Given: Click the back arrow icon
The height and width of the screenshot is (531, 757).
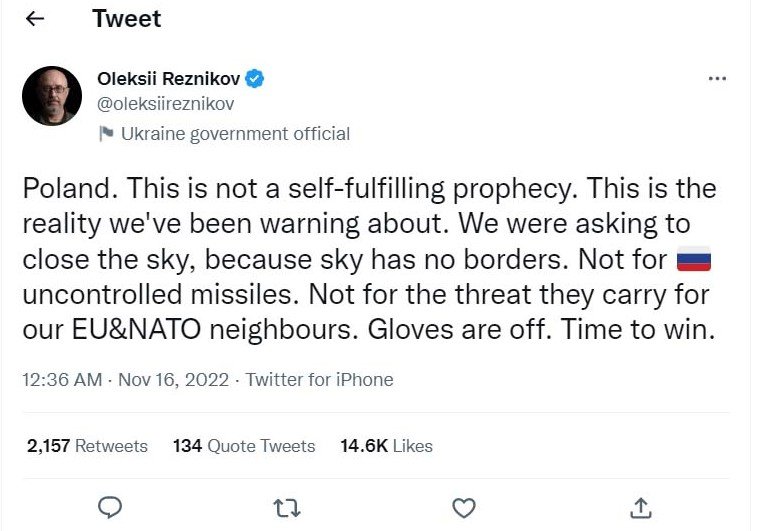Looking at the screenshot, I should click(x=34, y=19).
